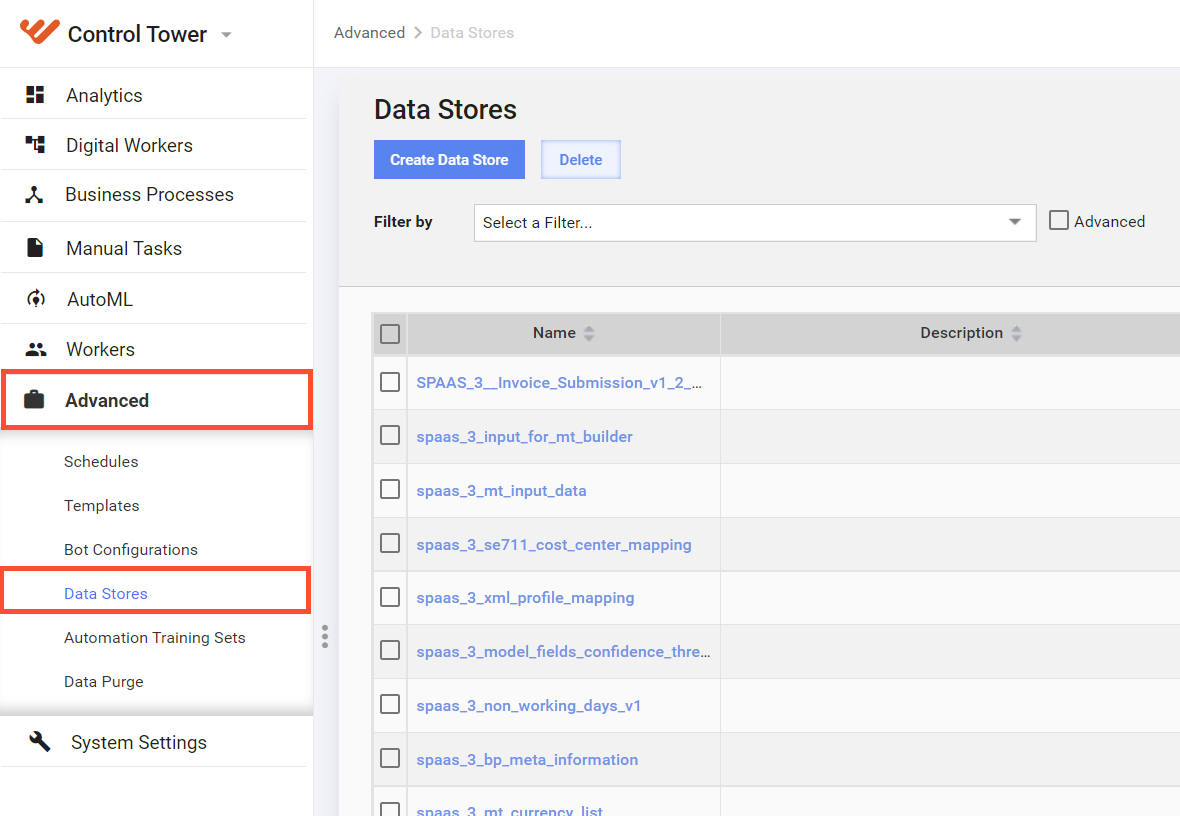Check the spaas_3_model_fields_confidence row checkbox
The width and height of the screenshot is (1180, 816).
(390, 650)
